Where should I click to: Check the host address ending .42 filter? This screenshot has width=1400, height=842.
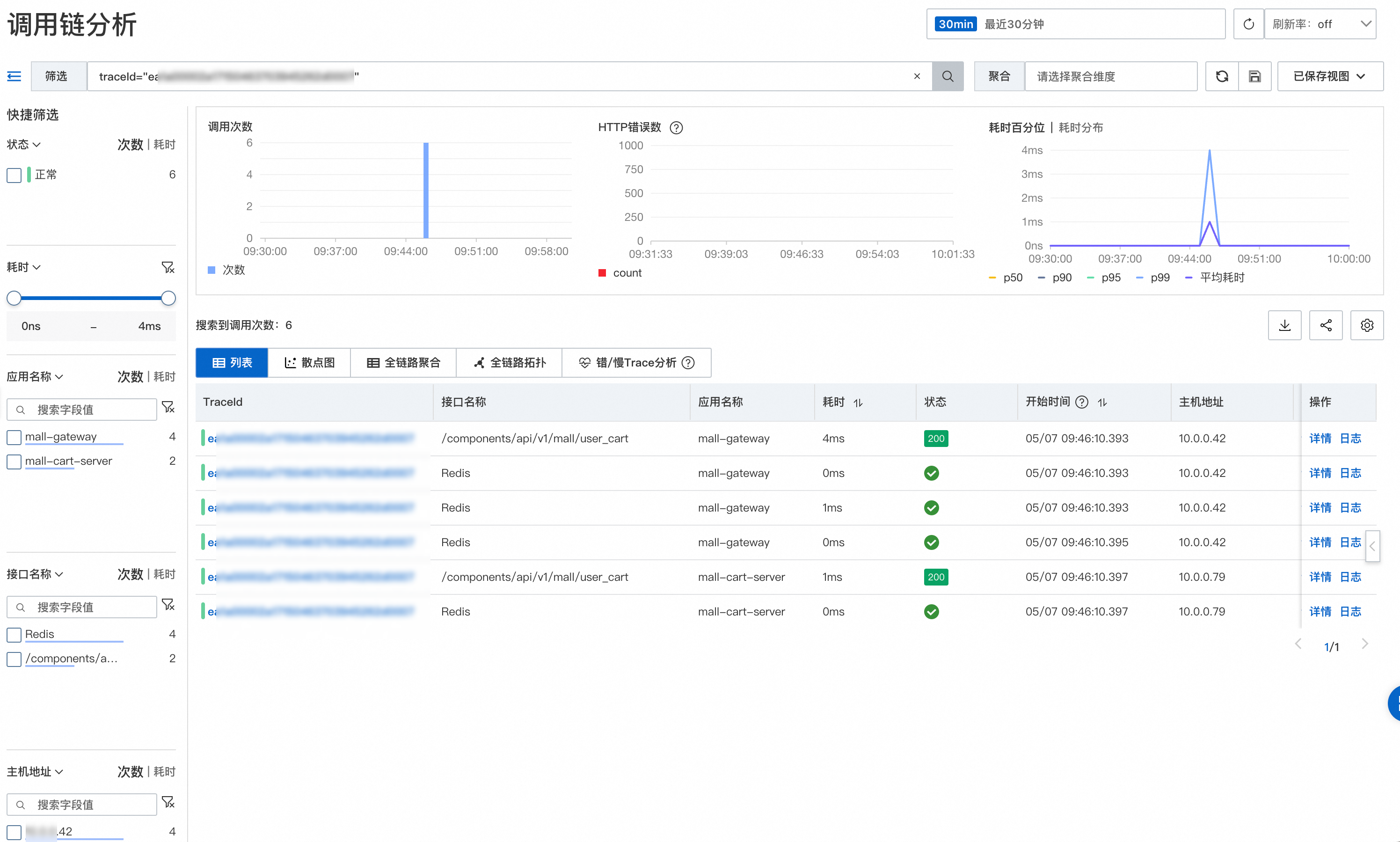[14, 832]
